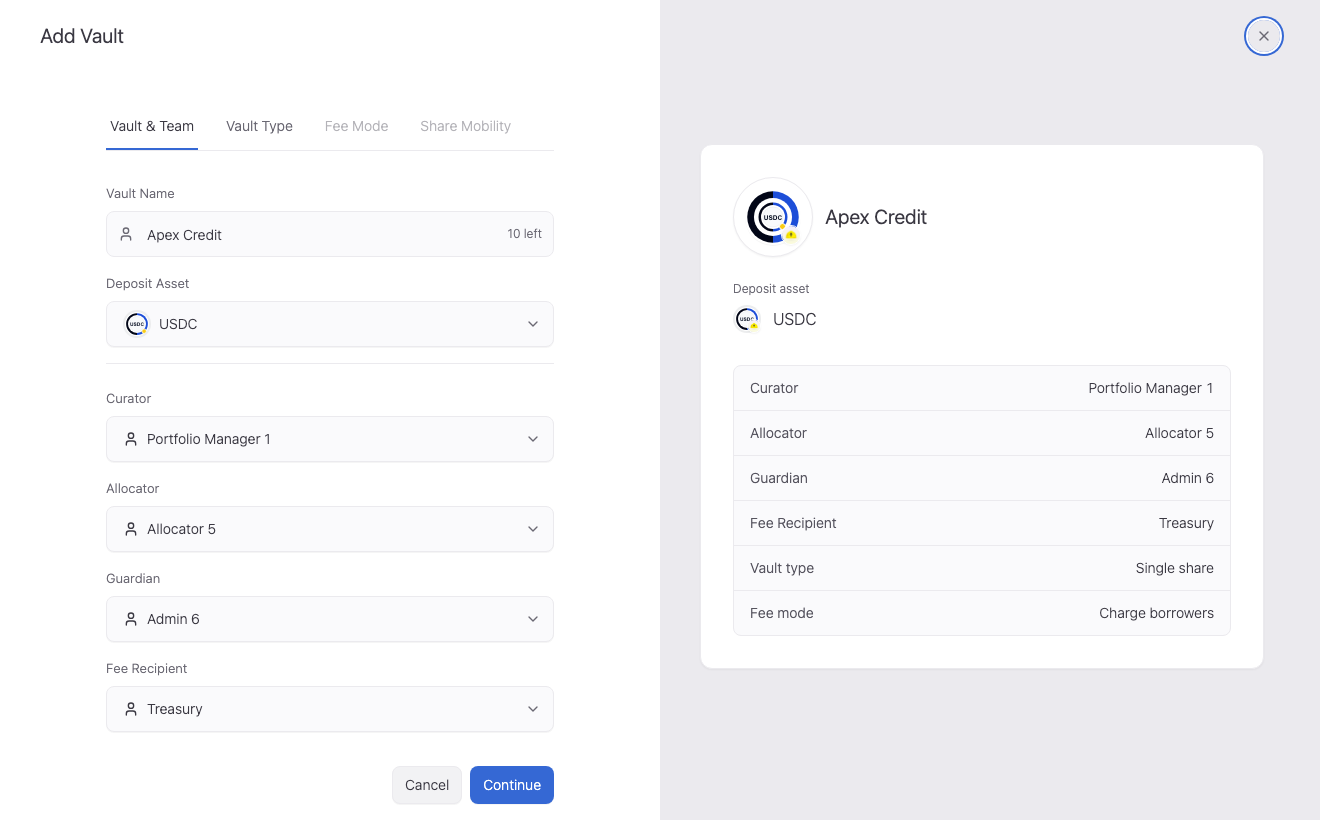Click the person icon beside Portfolio Manager 1

click(130, 439)
